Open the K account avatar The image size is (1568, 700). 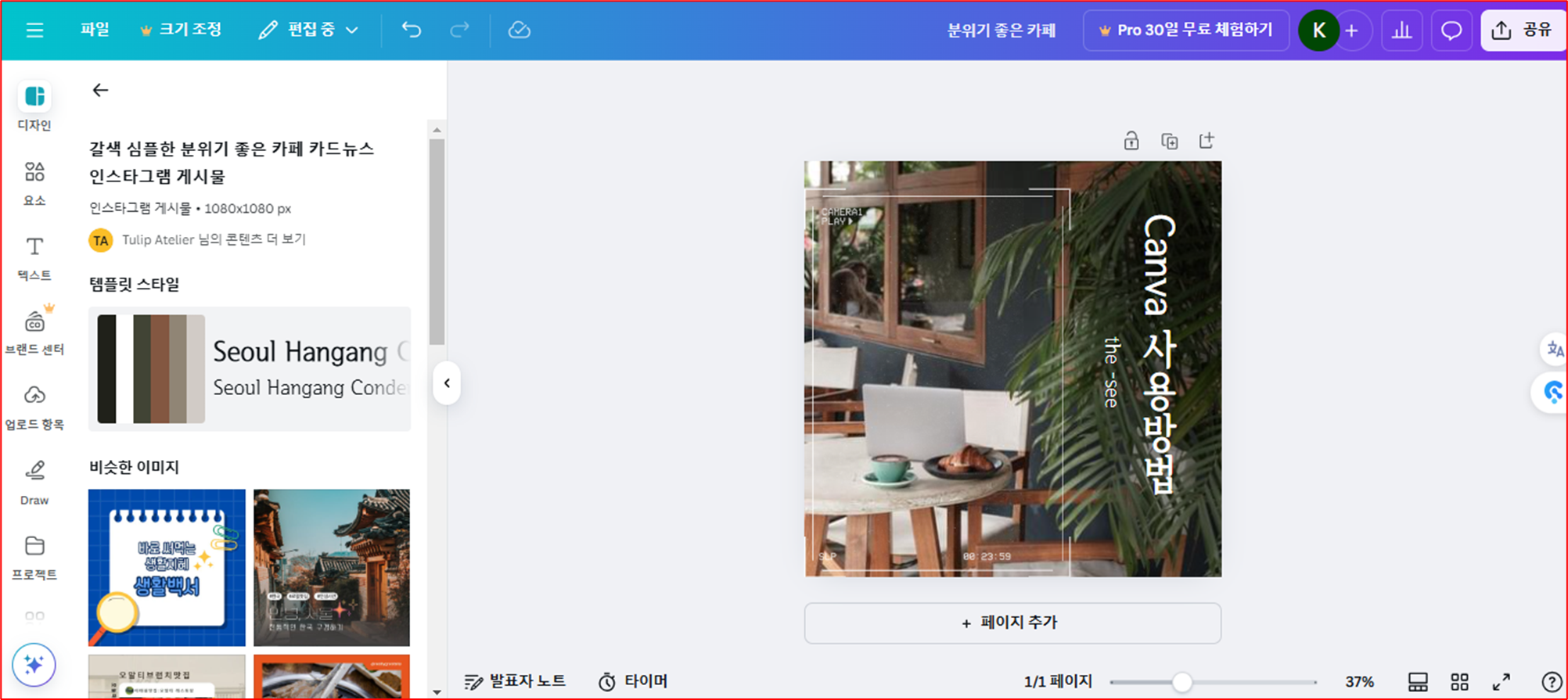click(1318, 31)
